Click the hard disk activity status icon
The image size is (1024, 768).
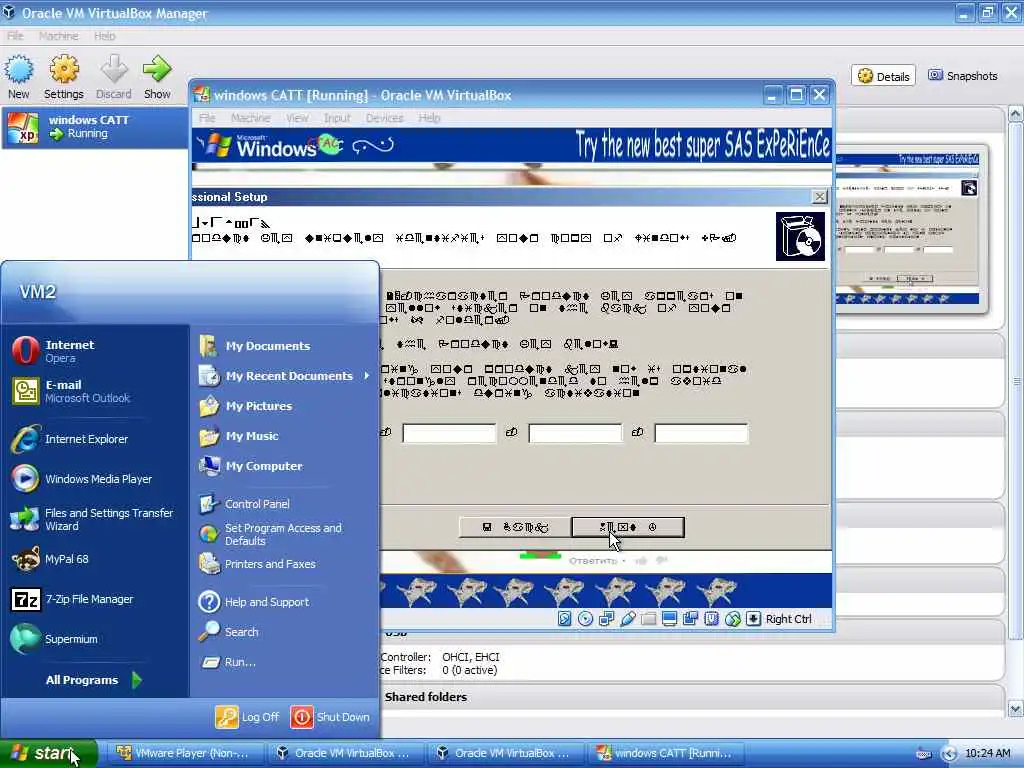pyautogui.click(x=565, y=618)
